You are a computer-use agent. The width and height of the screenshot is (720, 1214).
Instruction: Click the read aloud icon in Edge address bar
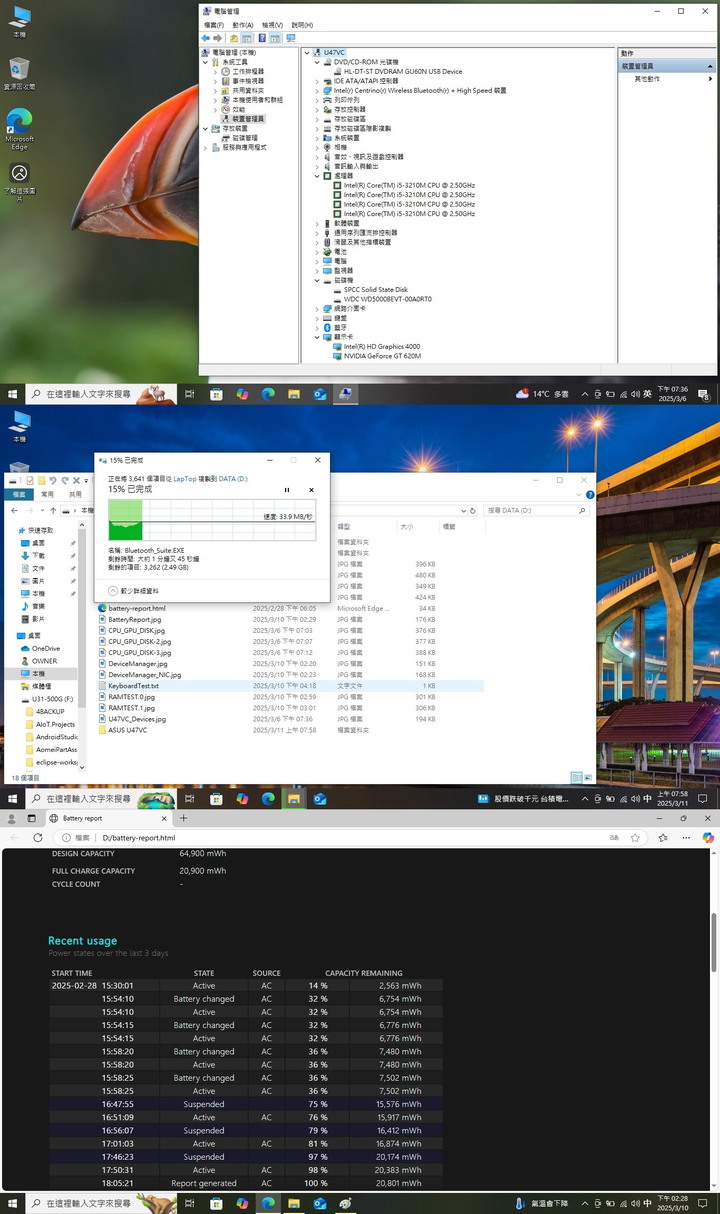pos(613,838)
